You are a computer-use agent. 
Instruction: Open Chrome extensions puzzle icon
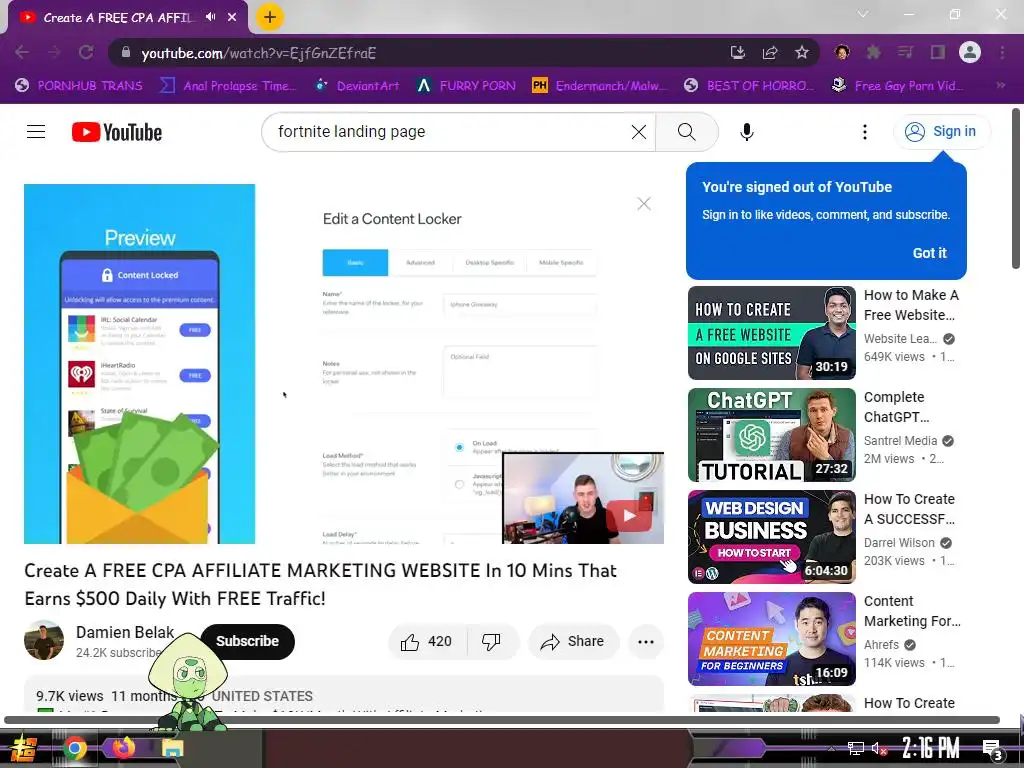tap(873, 52)
